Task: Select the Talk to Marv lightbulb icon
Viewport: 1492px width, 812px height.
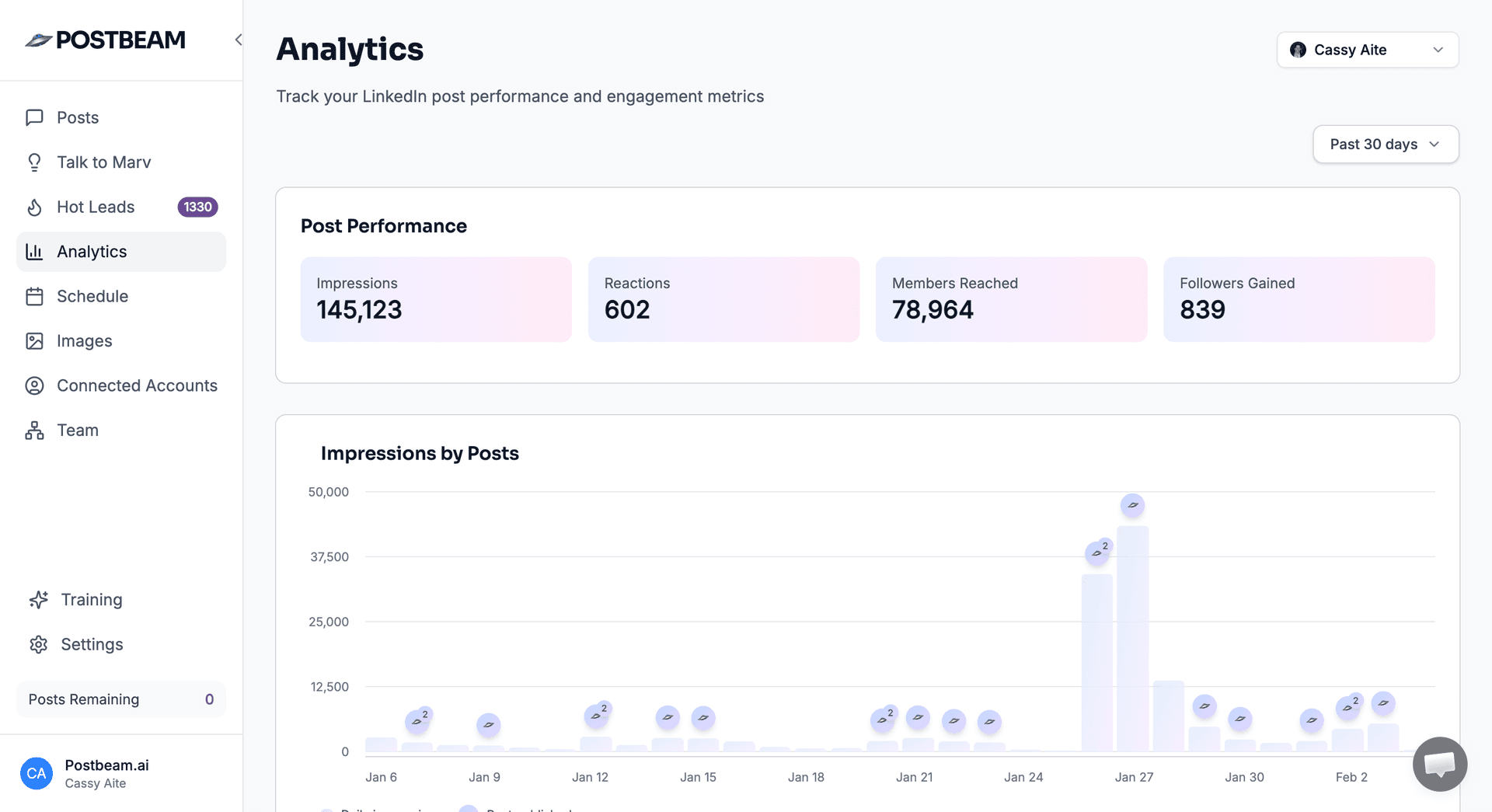Action: pyautogui.click(x=34, y=162)
